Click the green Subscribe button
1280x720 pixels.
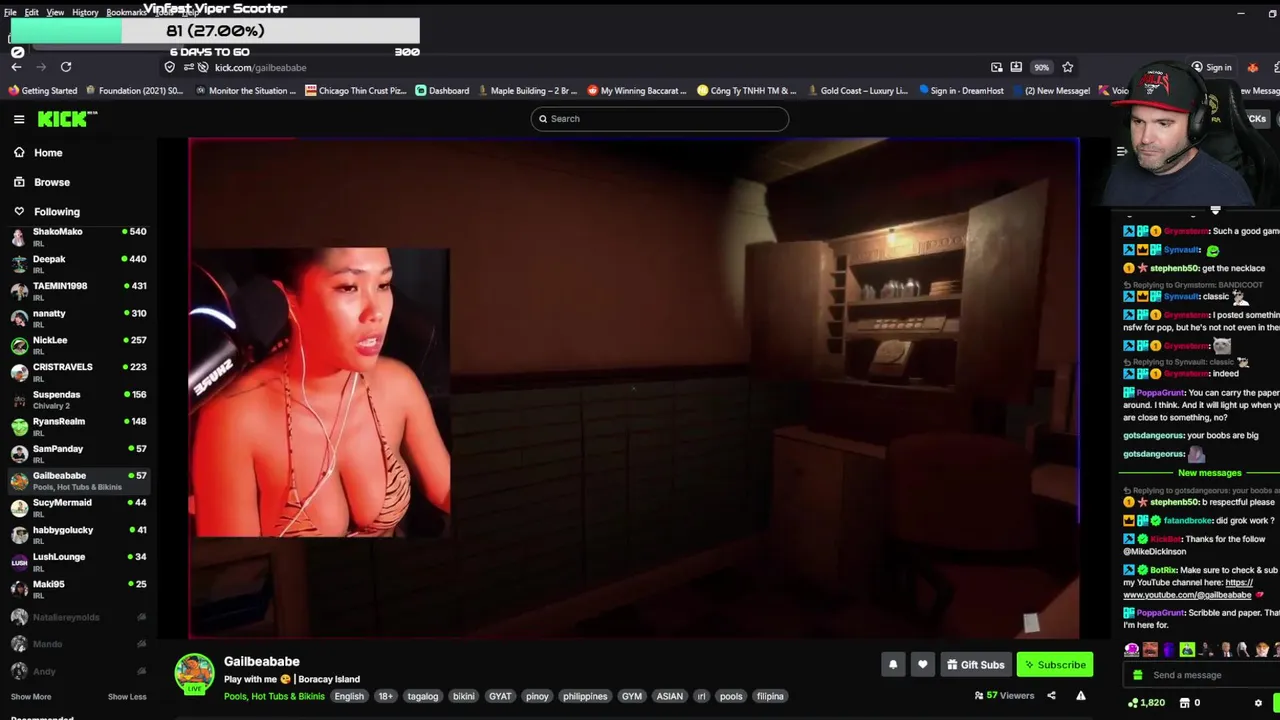1055,664
